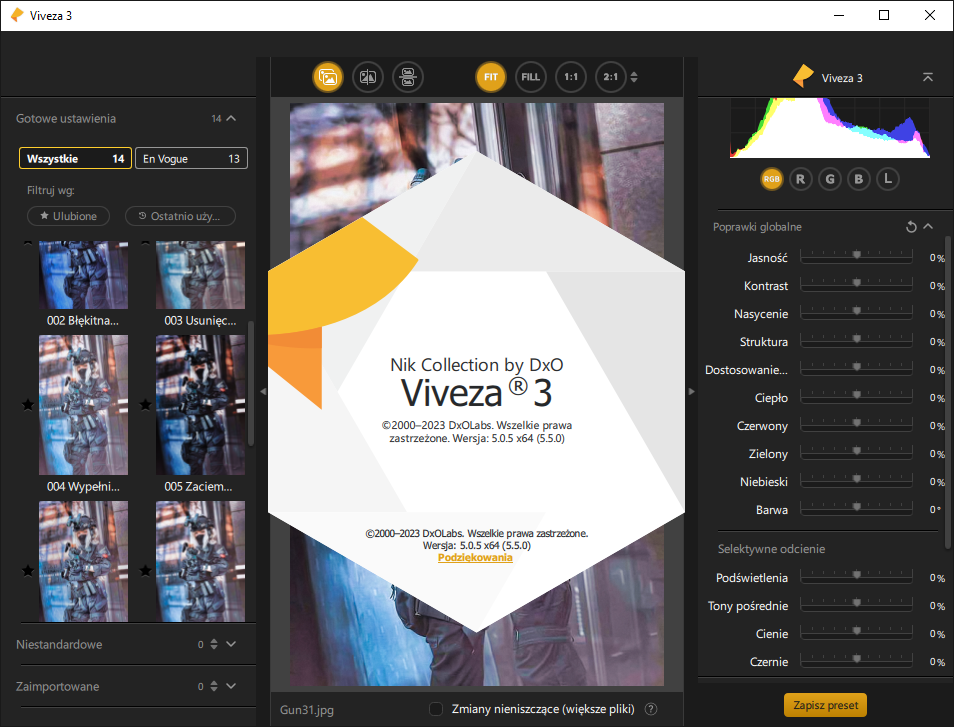954x727 pixels.
Task: Maximize the Viveza 3 window
Action: coord(884,15)
